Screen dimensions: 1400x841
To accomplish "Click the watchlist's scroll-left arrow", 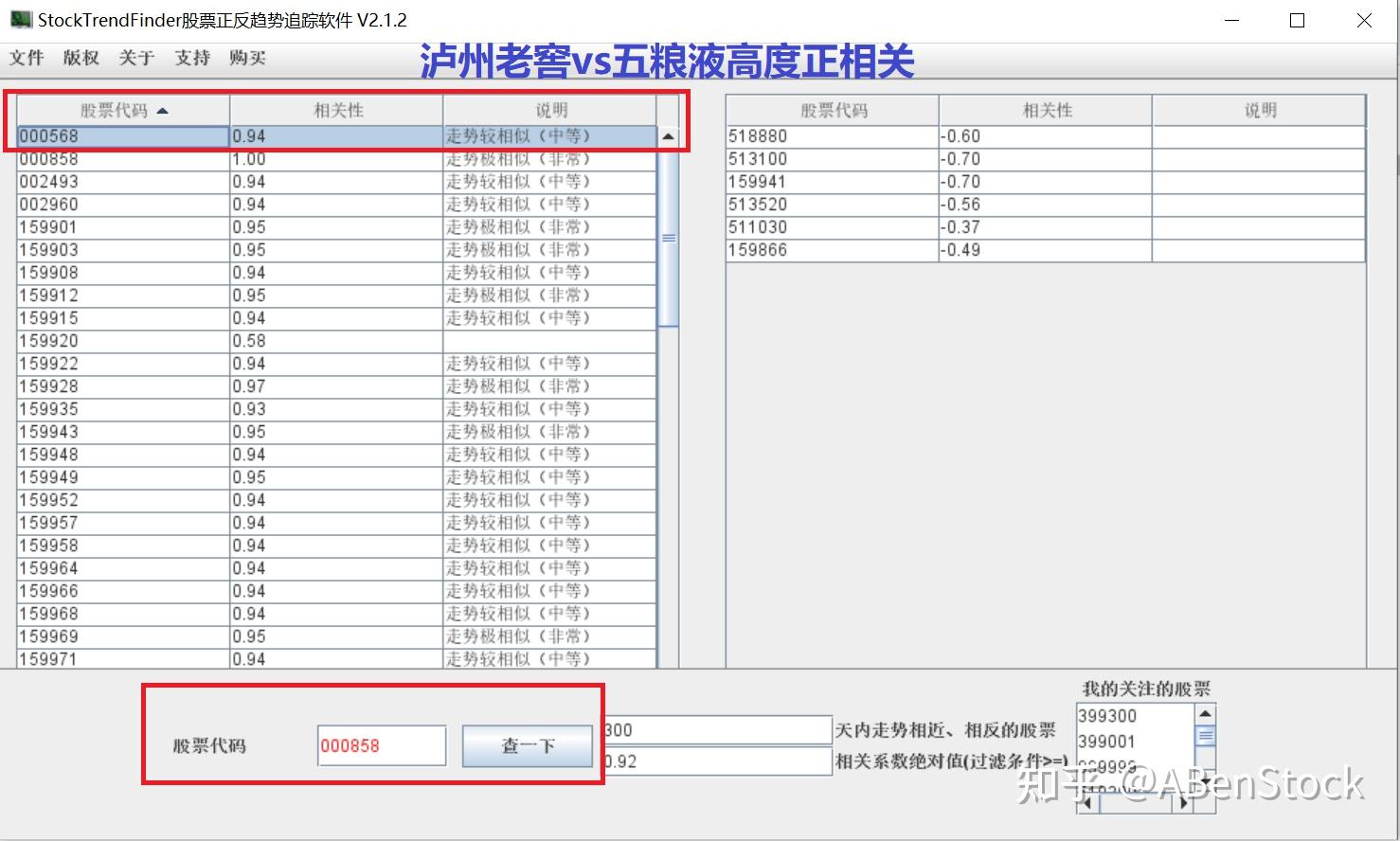I will point(1087,803).
